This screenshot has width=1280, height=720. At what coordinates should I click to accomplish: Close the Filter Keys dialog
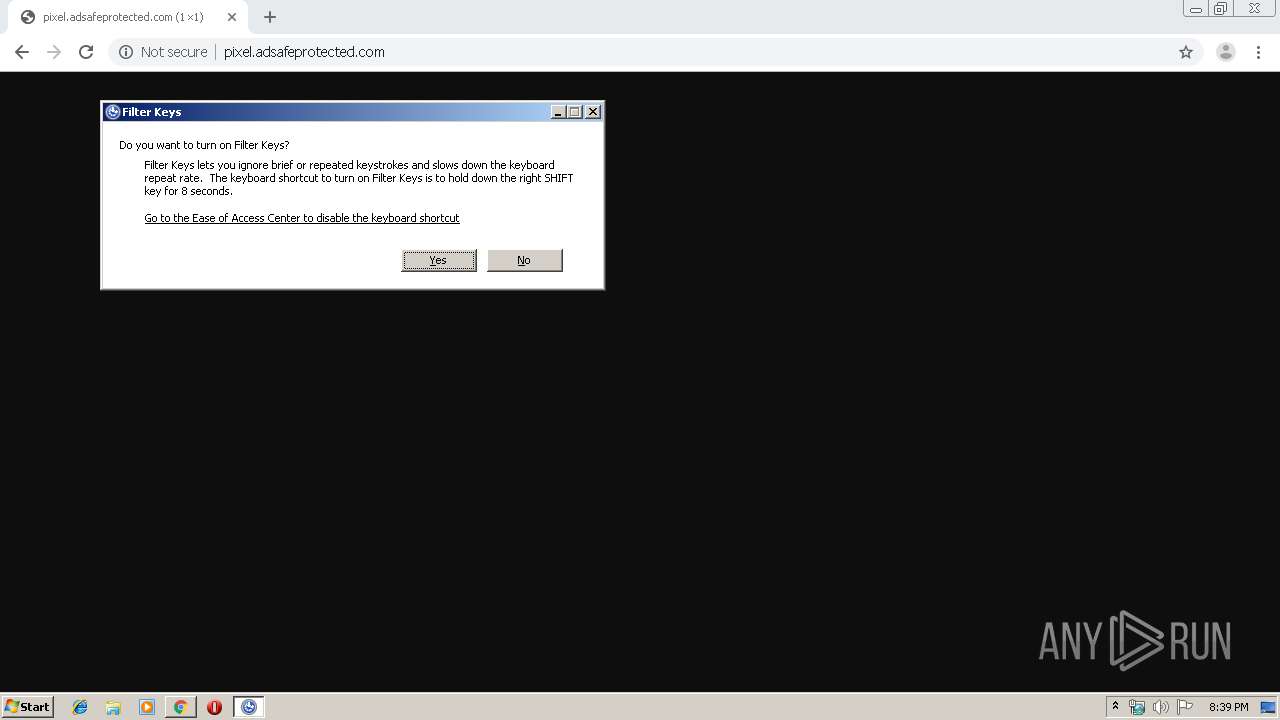pyautogui.click(x=593, y=112)
